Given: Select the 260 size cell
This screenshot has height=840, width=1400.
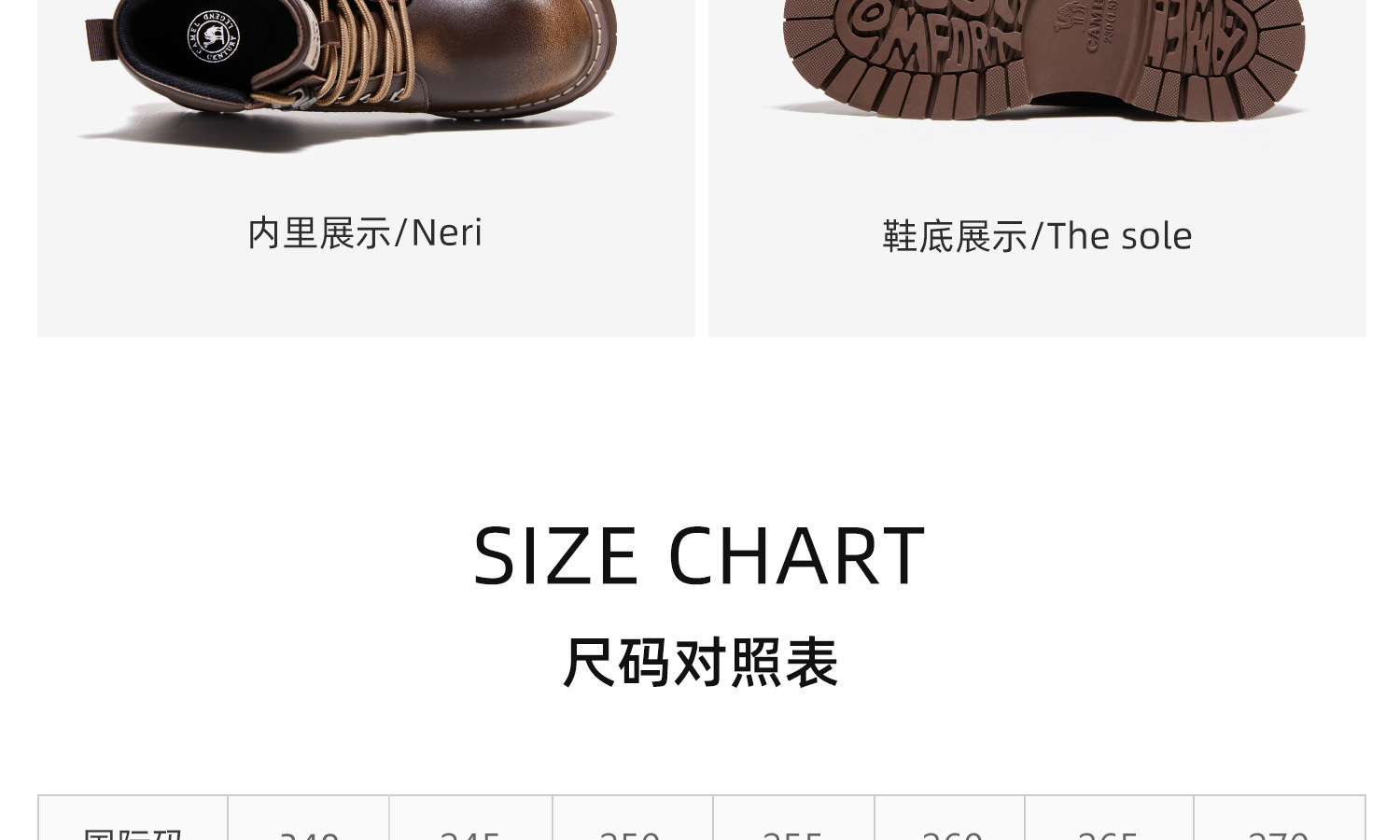Looking at the screenshot, I should click(950, 819).
